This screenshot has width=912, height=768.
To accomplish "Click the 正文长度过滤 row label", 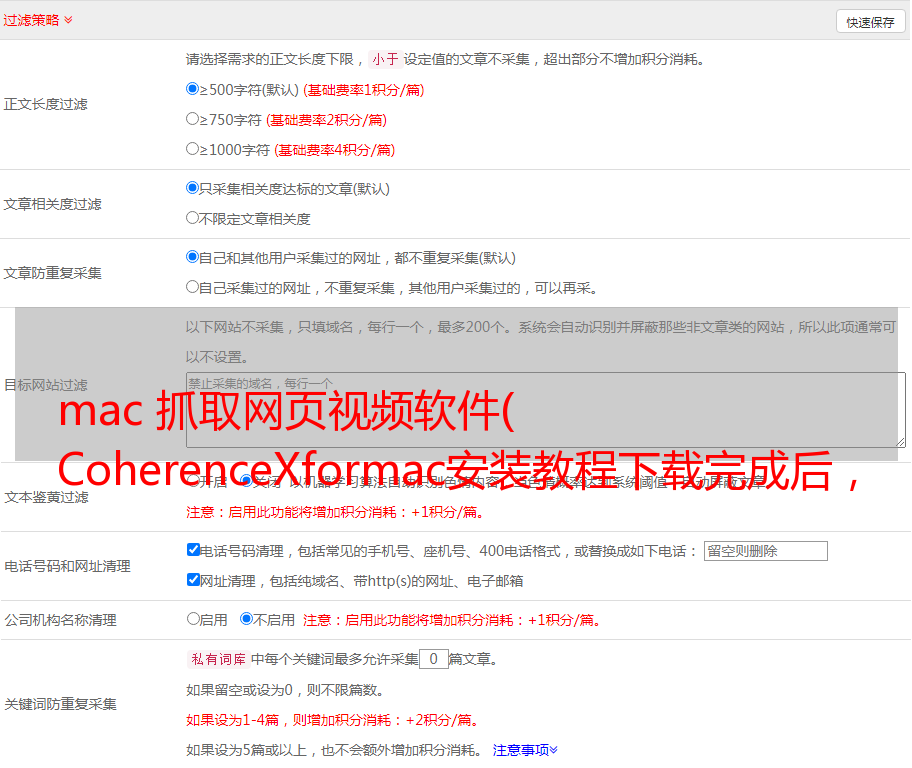I will [45, 104].
